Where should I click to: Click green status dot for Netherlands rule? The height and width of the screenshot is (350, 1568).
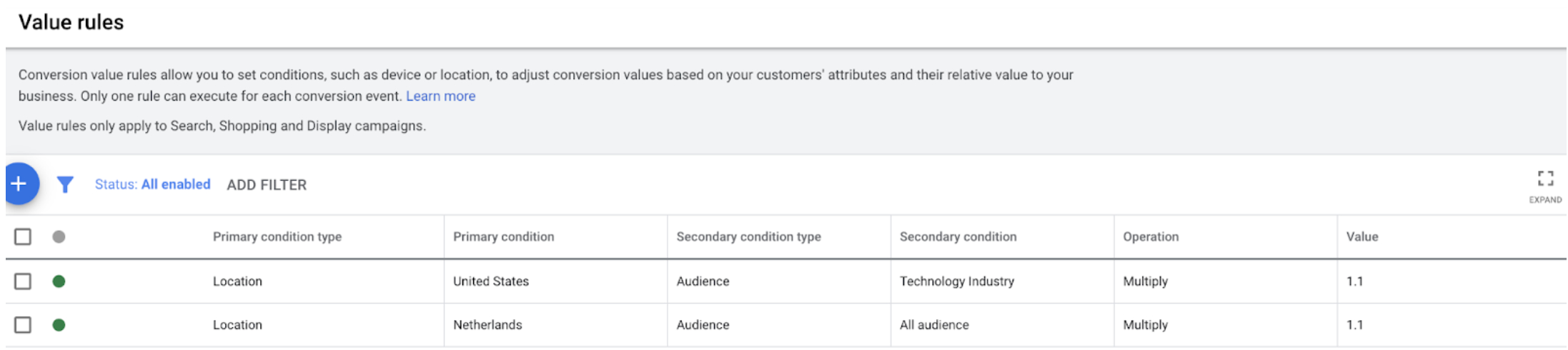[x=59, y=325]
